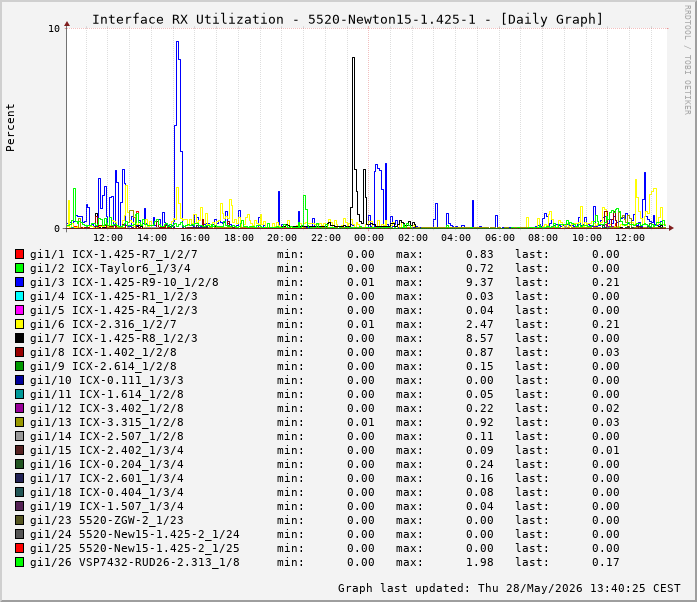The width and height of the screenshot is (697, 602).
Task: Click legend entry gi1/1 ICX-1.425-R7_1/2/7
Action: point(113,254)
